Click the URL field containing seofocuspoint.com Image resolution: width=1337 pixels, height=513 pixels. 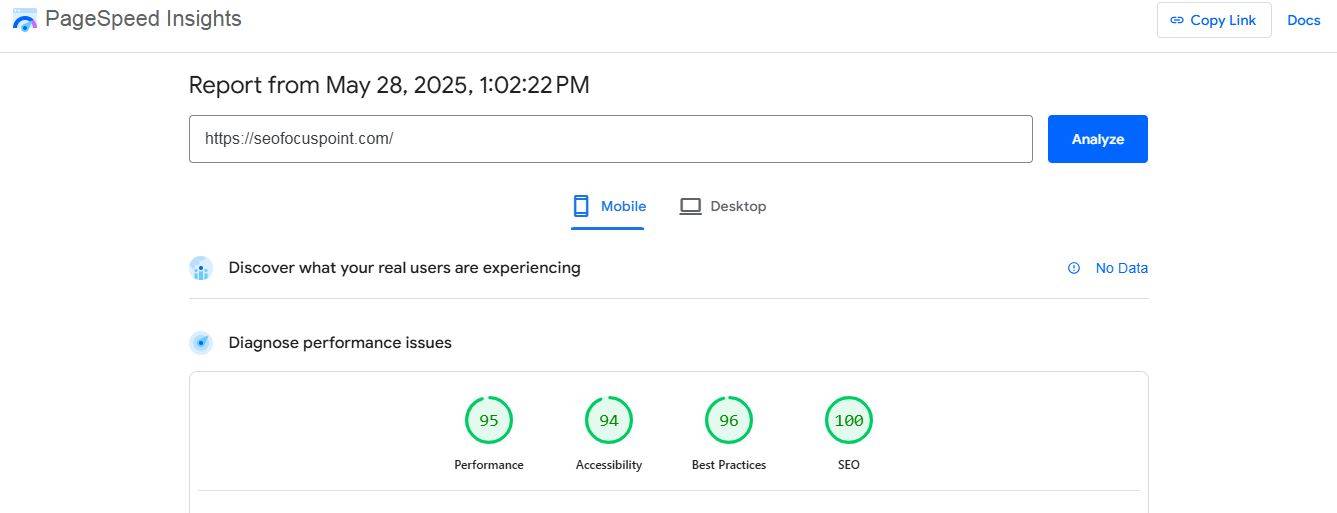[x=610, y=139]
